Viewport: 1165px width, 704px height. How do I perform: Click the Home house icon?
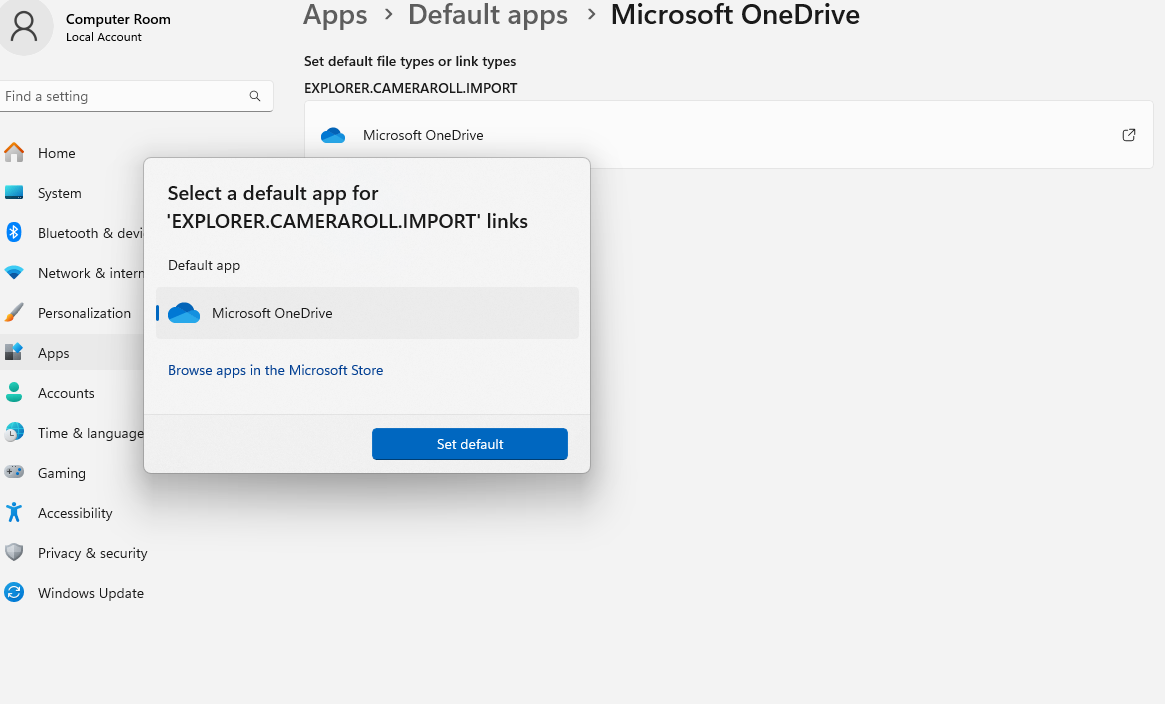coord(14,152)
